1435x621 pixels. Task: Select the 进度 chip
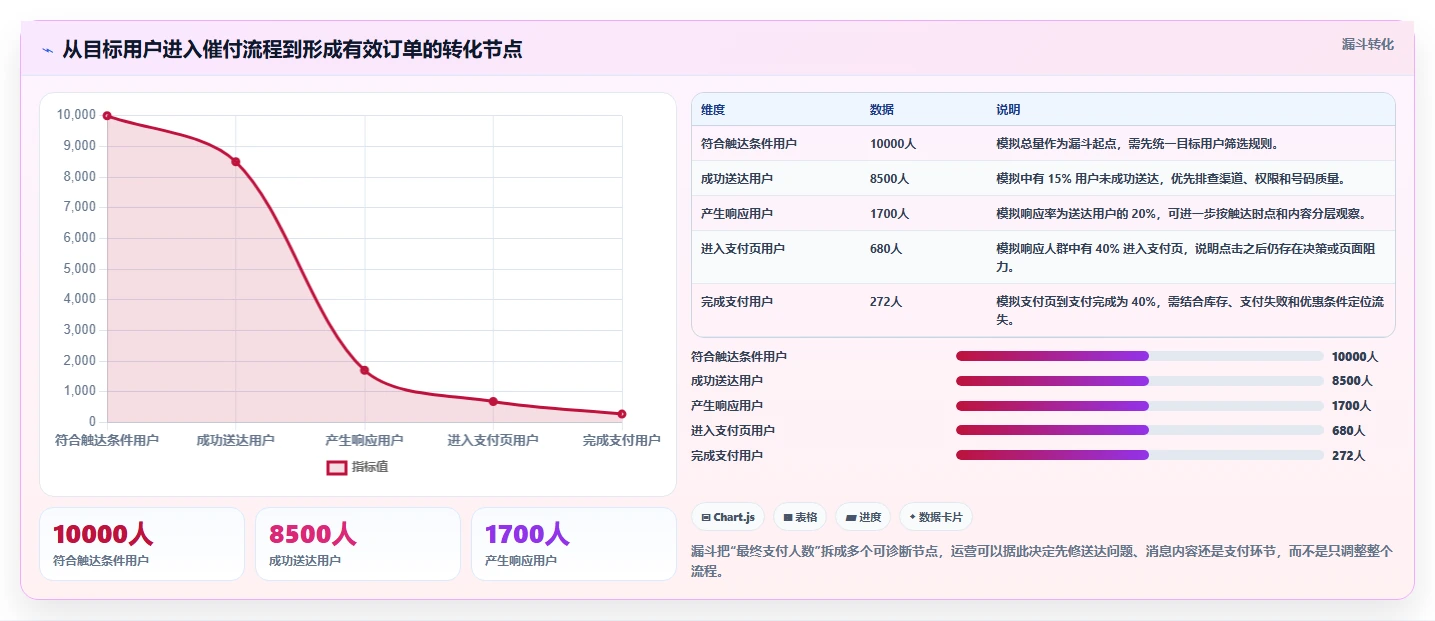coord(863,517)
